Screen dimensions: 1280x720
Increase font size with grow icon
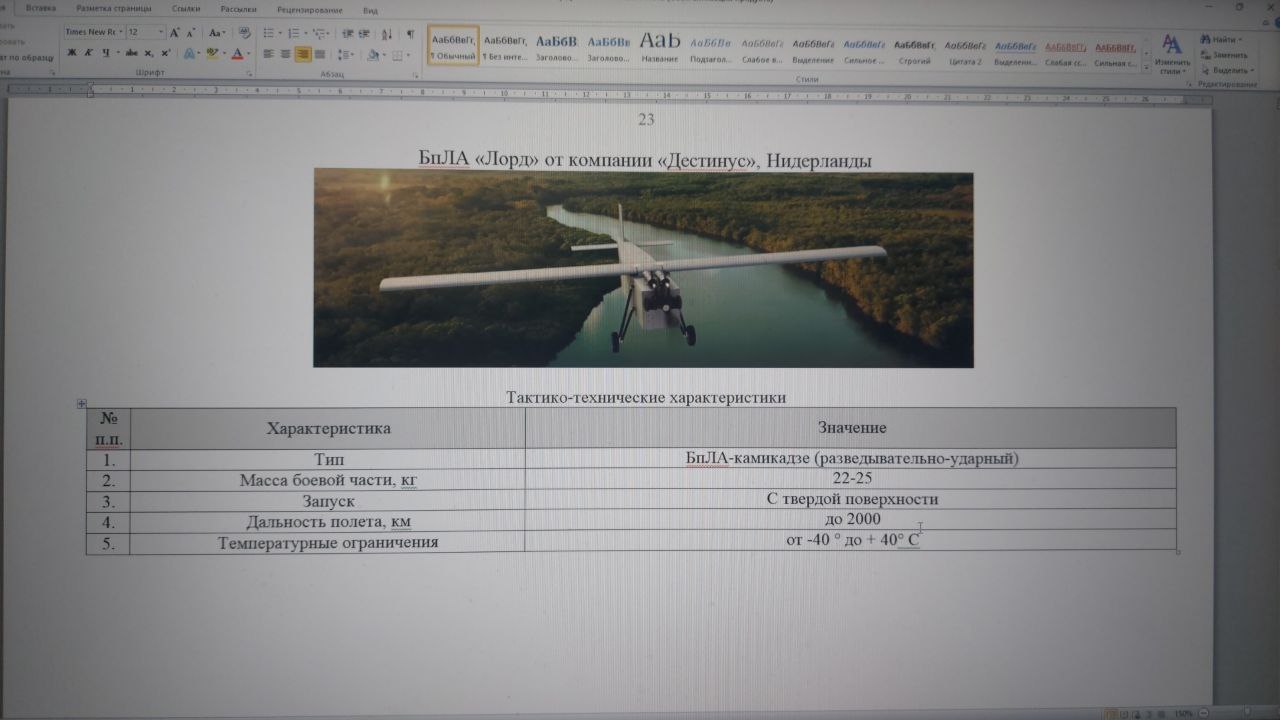coord(175,32)
